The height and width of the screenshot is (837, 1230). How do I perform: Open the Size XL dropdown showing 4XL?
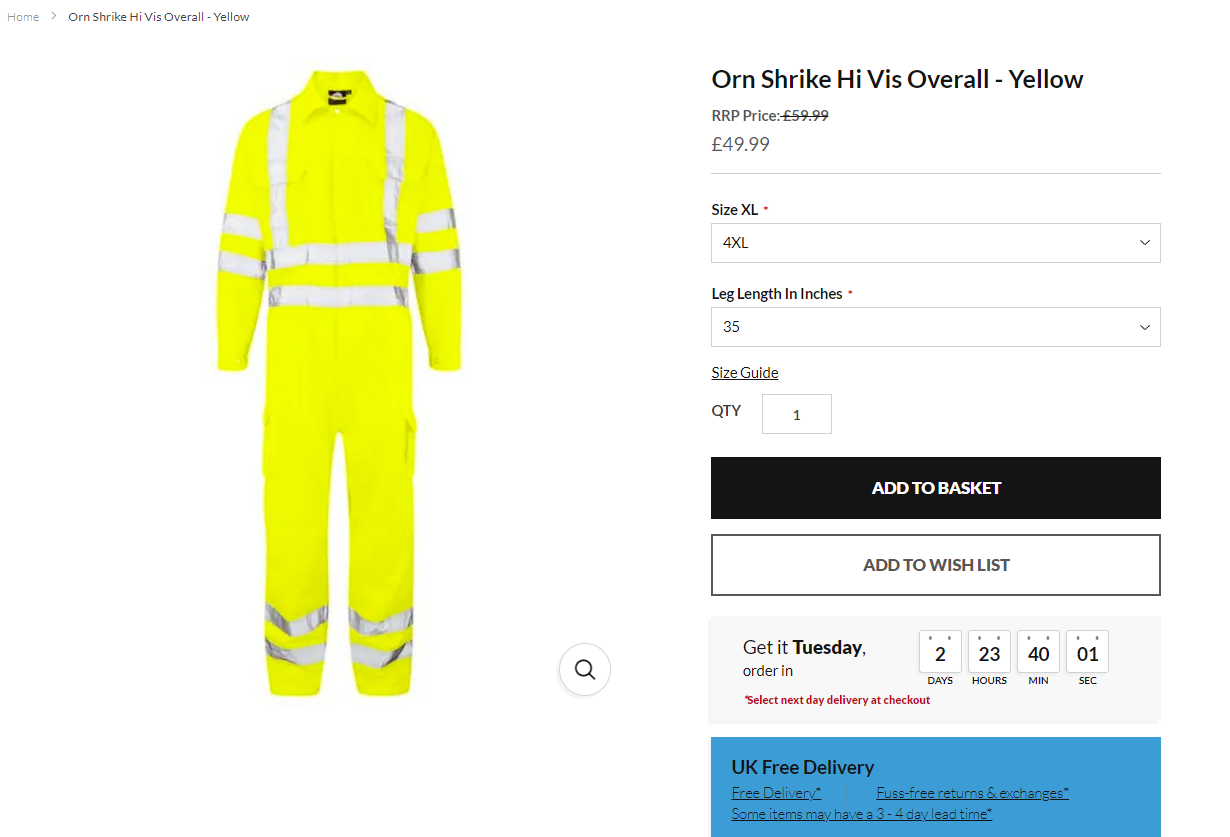coord(935,243)
